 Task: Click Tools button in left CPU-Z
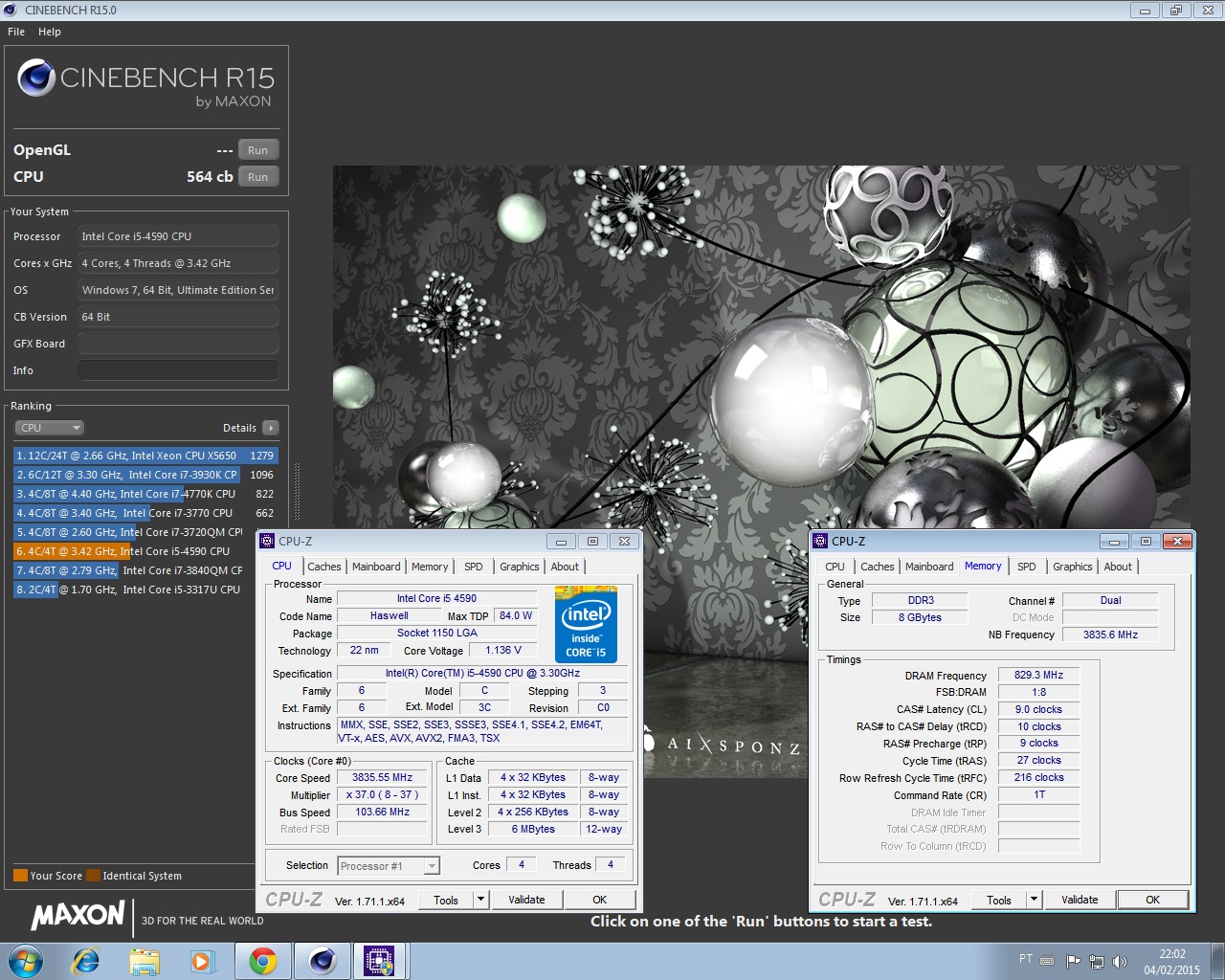pyautogui.click(x=446, y=900)
